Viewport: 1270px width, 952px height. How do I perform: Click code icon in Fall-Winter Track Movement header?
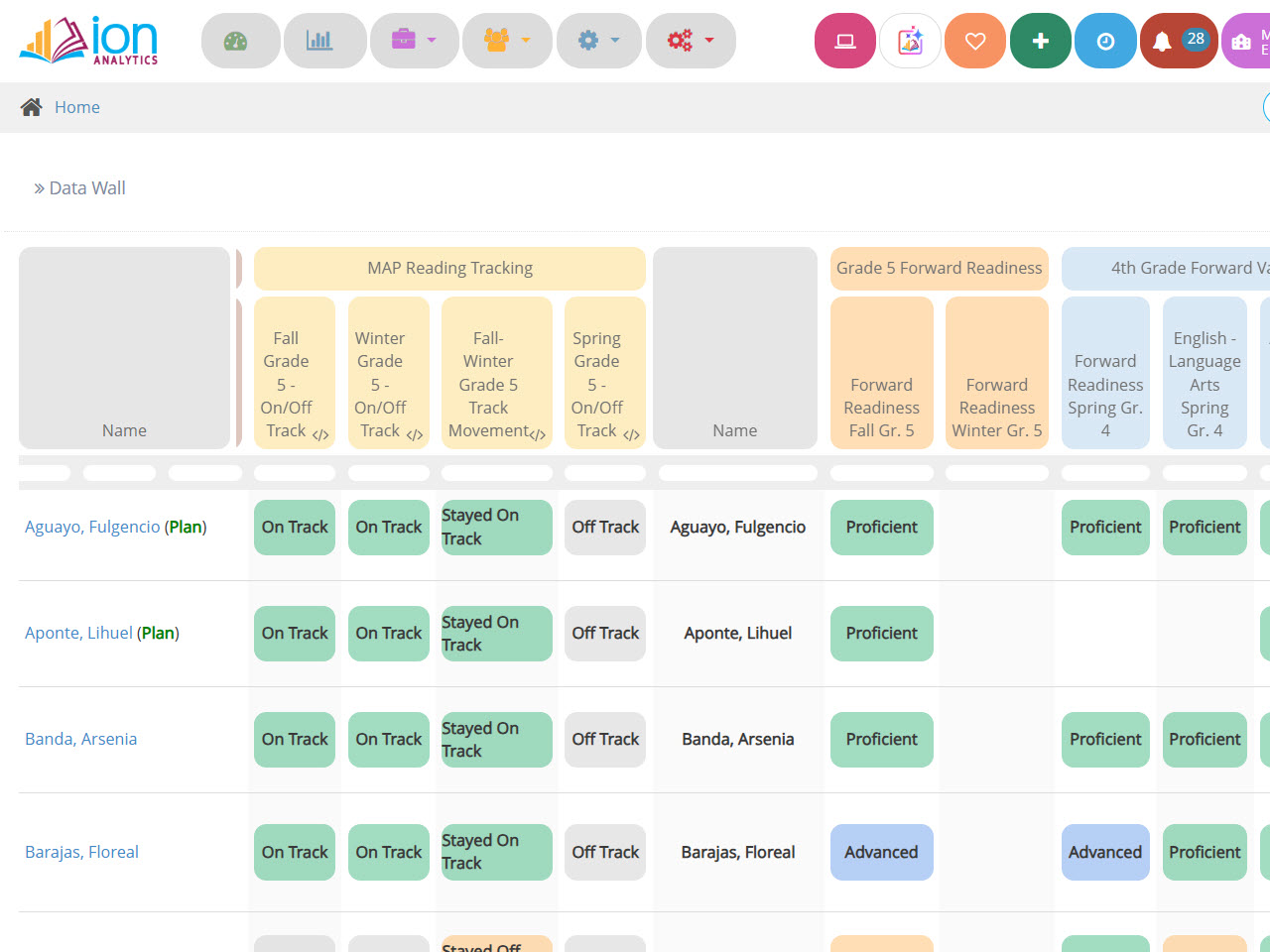click(538, 434)
